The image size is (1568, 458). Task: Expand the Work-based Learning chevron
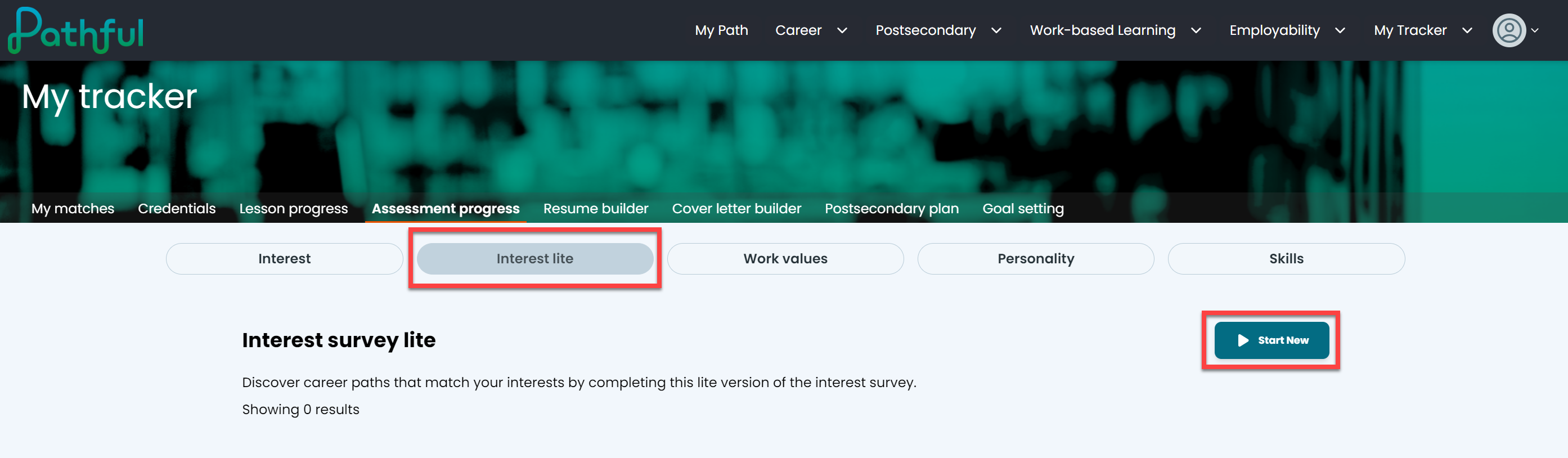1196,30
